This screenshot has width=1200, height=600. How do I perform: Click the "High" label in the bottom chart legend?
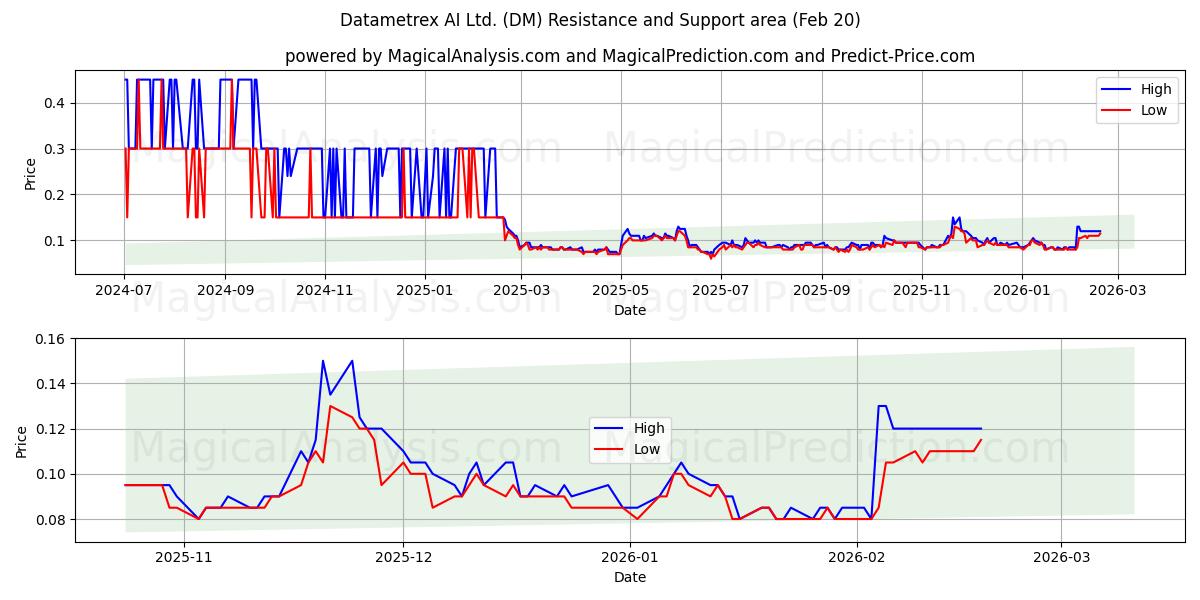(649, 428)
